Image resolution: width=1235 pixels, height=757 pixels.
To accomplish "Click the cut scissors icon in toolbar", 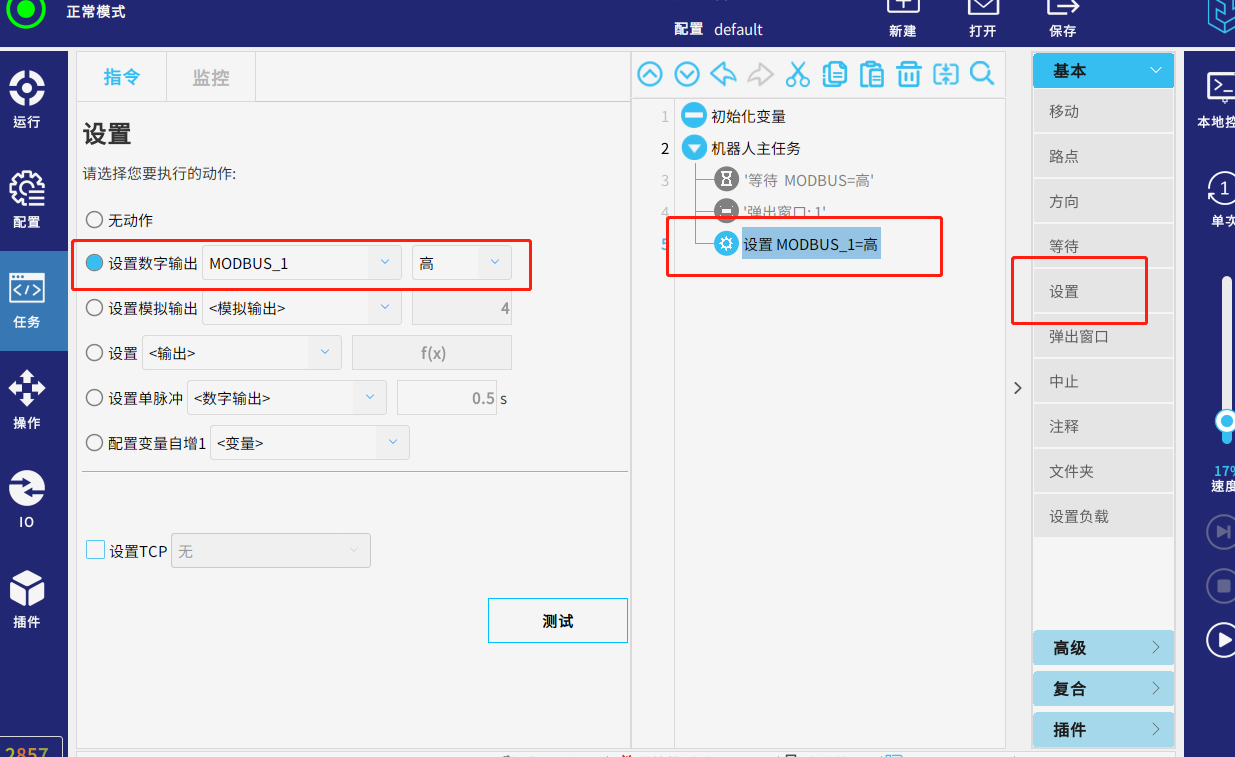I will [797, 74].
